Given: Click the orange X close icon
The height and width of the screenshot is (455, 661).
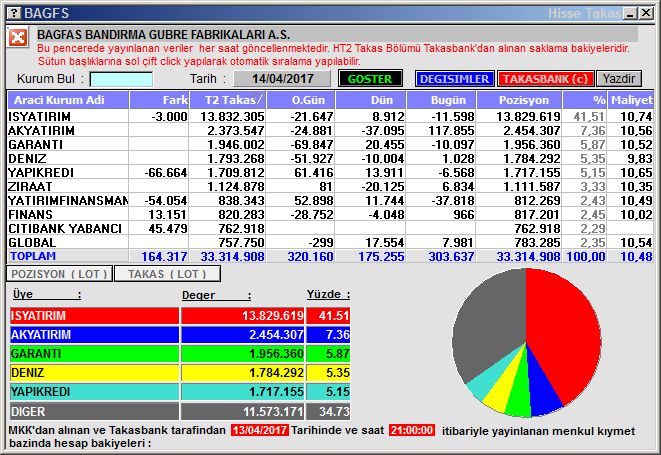Looking at the screenshot, I should (18, 38).
